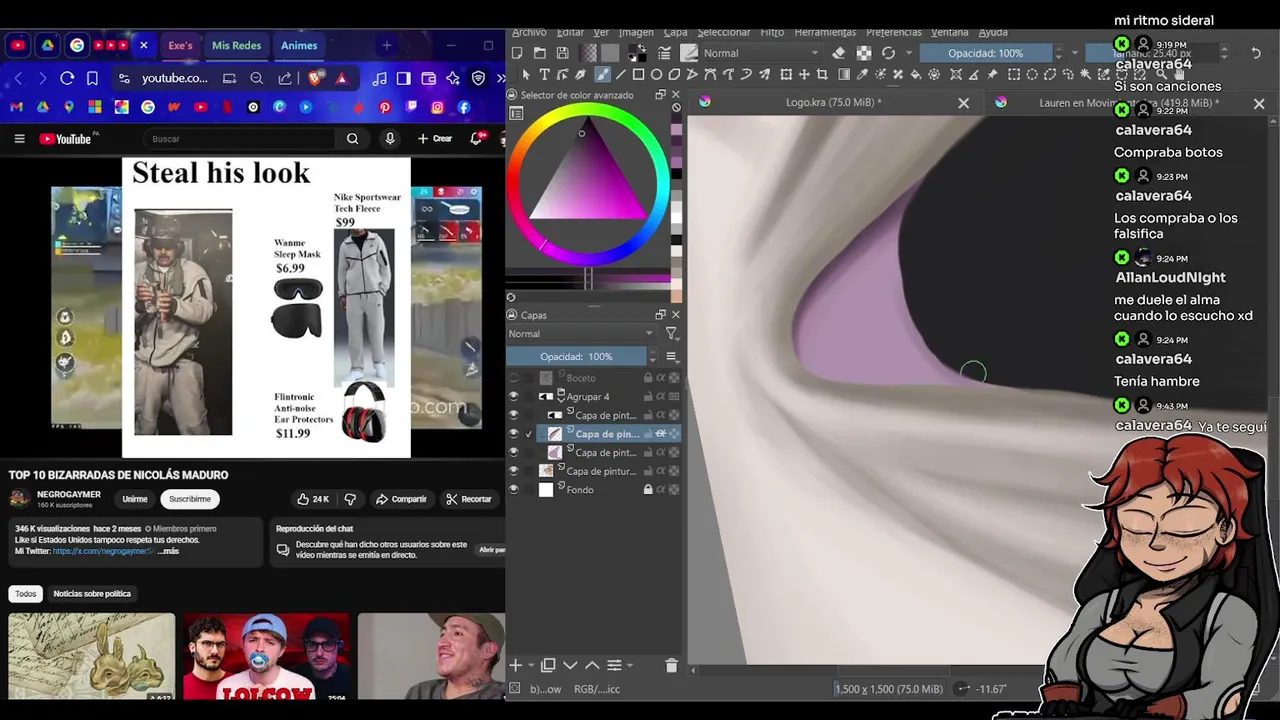Click Recortar button under video
Image resolution: width=1280 pixels, height=720 pixels.
(469, 499)
